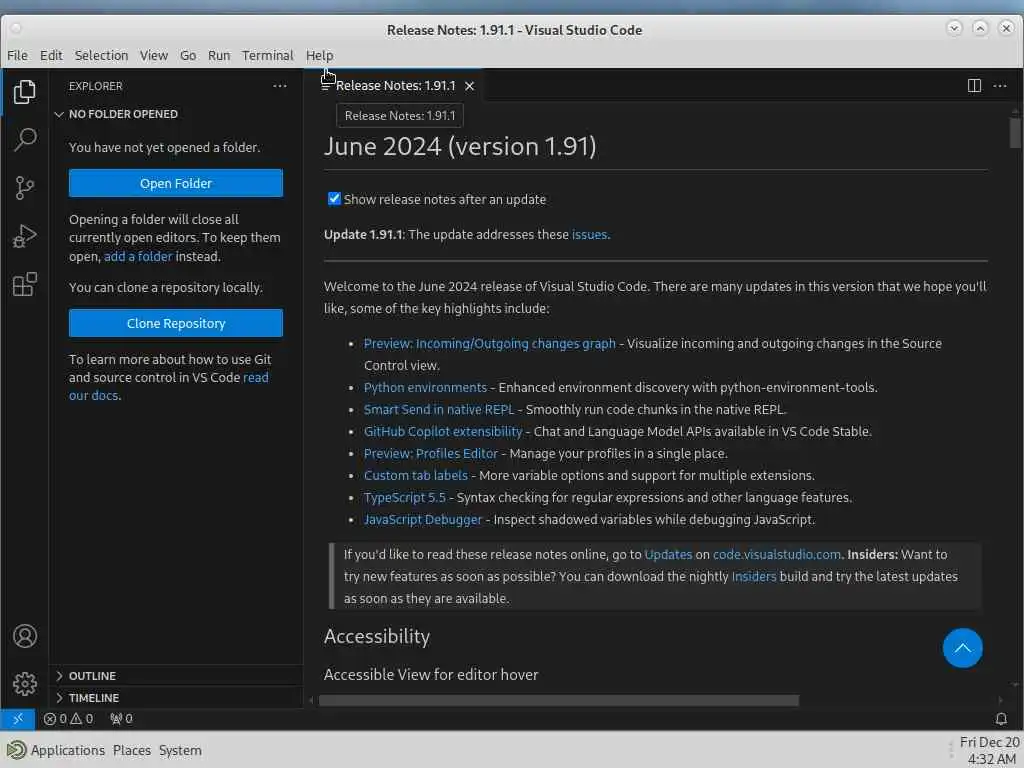Image resolution: width=1024 pixels, height=768 pixels.
Task: Open Smart Send in native REPL link
Action: (439, 409)
